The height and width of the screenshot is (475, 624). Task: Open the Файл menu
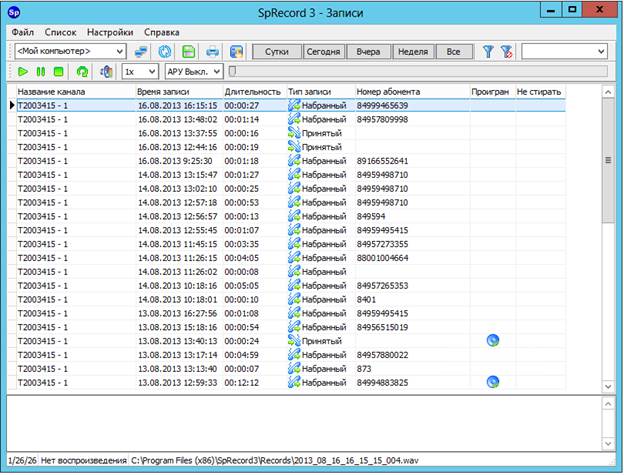[23, 32]
